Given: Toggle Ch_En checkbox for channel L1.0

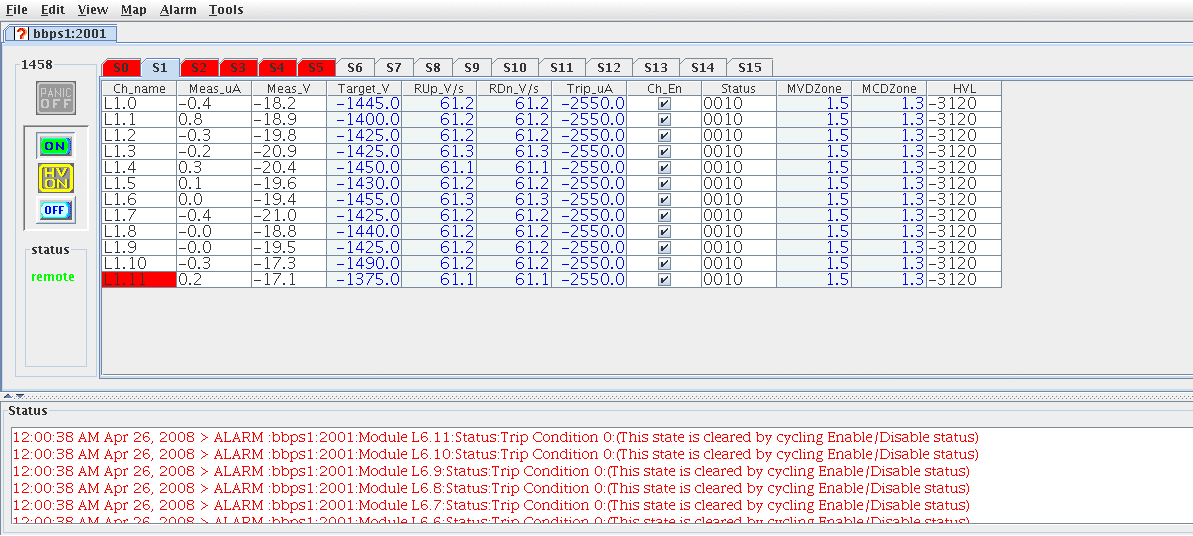Looking at the screenshot, I should coord(664,104).
